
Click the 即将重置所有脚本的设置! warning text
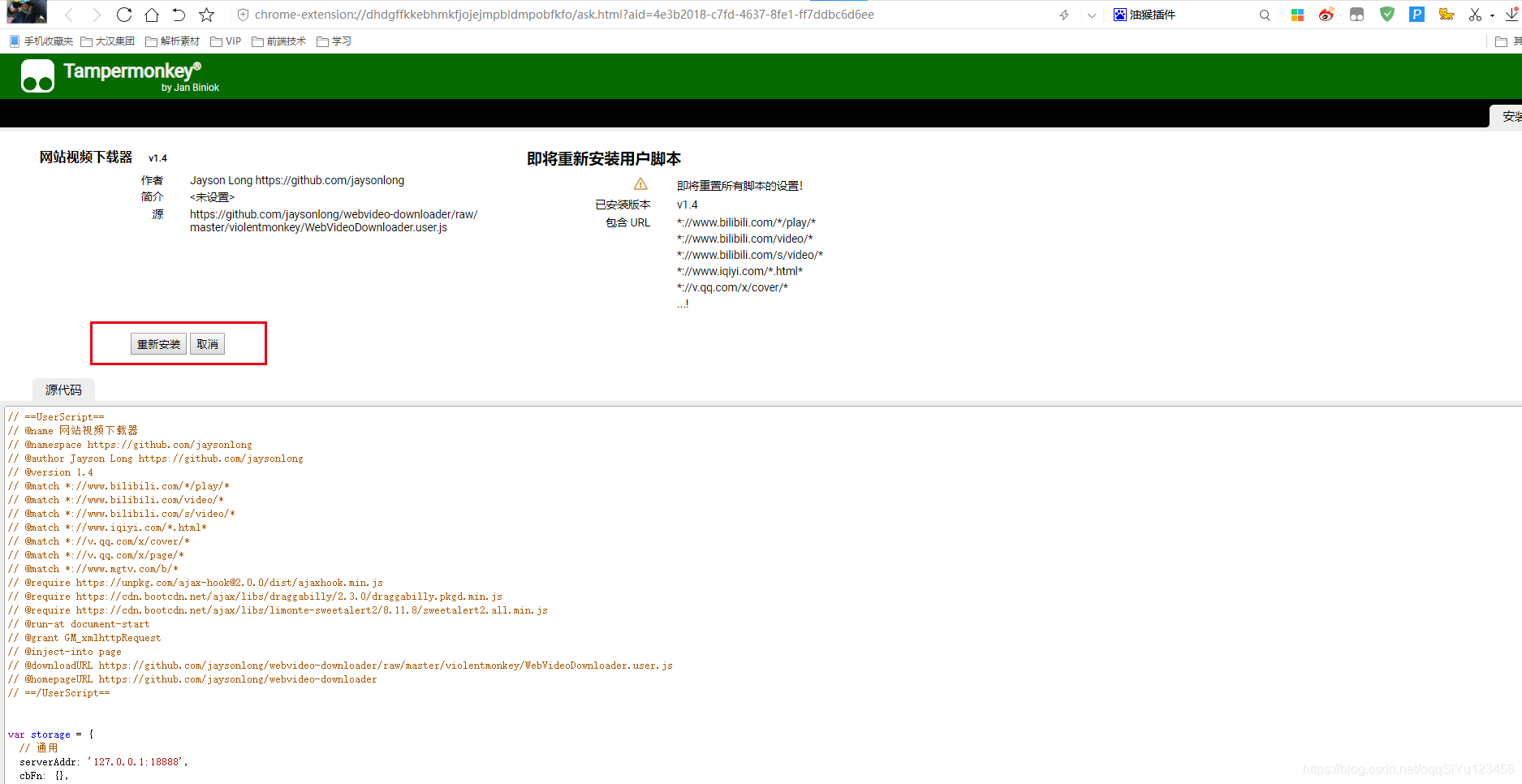739,186
